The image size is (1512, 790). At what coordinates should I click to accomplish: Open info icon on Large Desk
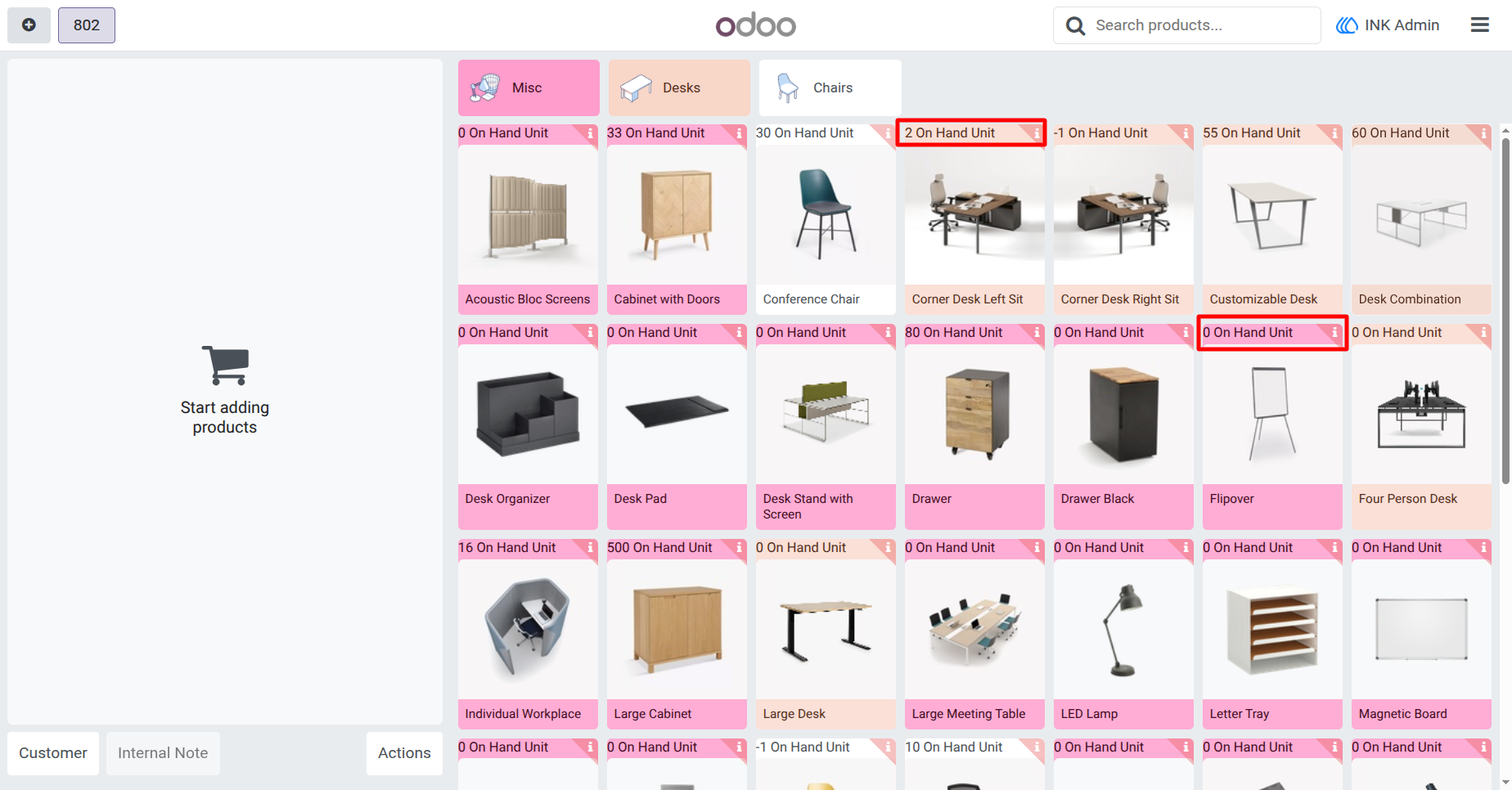888,547
